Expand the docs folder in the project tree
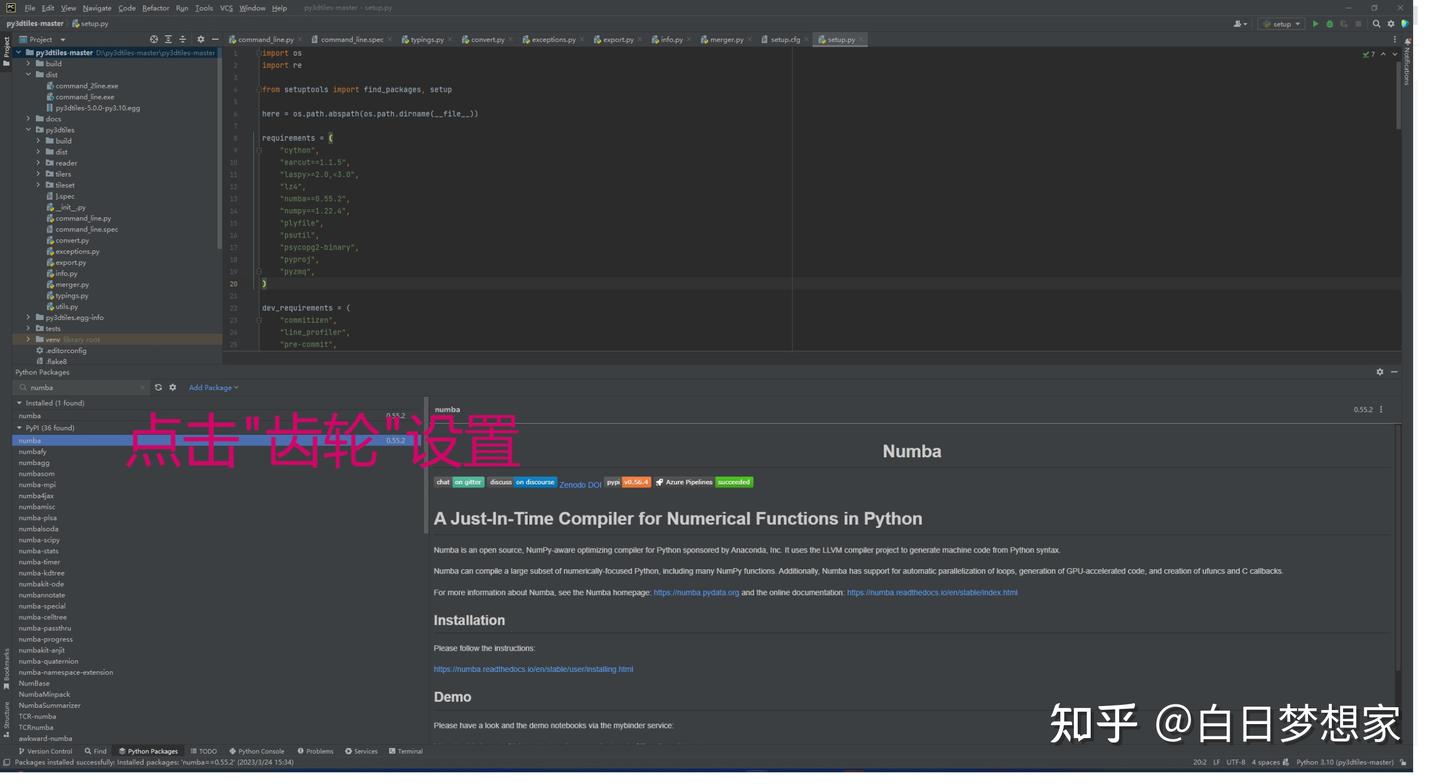The width and height of the screenshot is (1440, 784). click(28, 118)
